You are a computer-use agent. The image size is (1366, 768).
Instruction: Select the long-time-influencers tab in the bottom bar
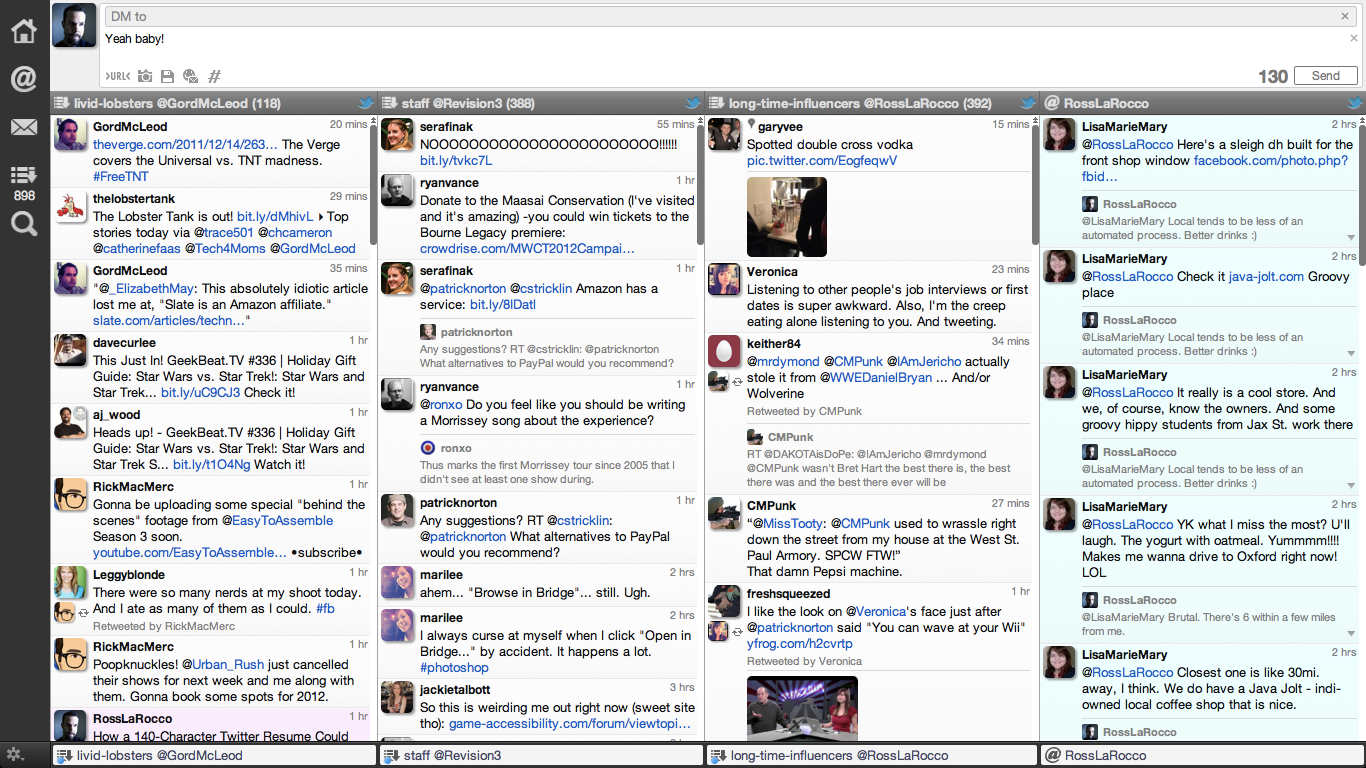pyautogui.click(x=872, y=755)
